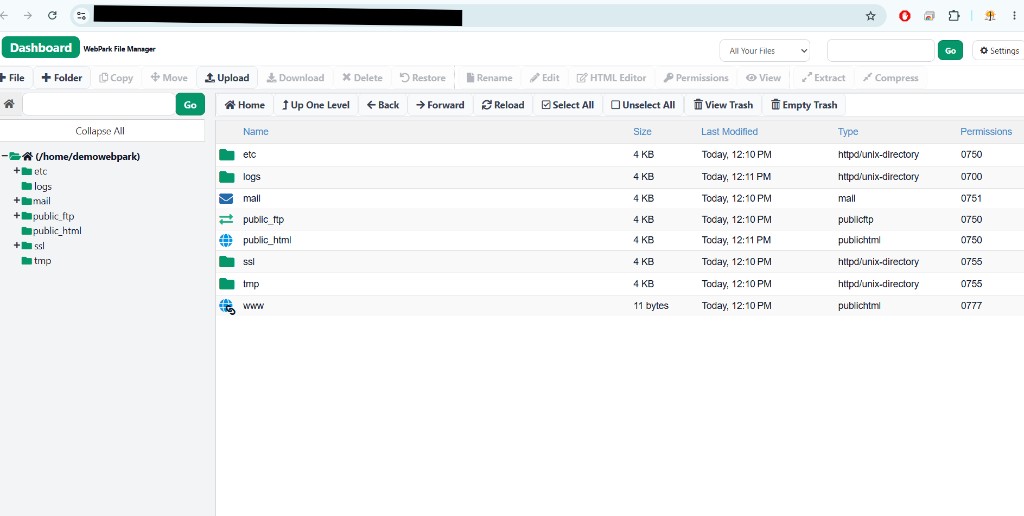Sort files by Last Modified column

729,131
